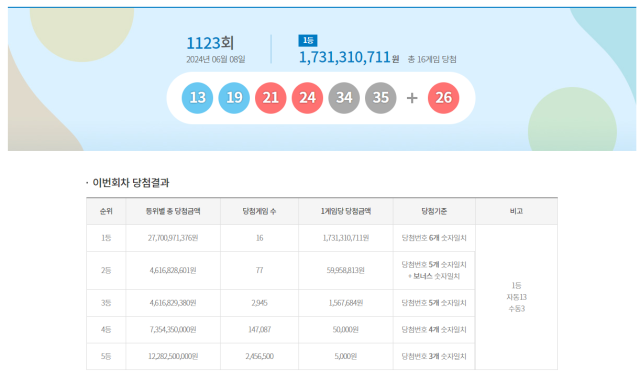Click the bonus number 26 ball

[444, 98]
